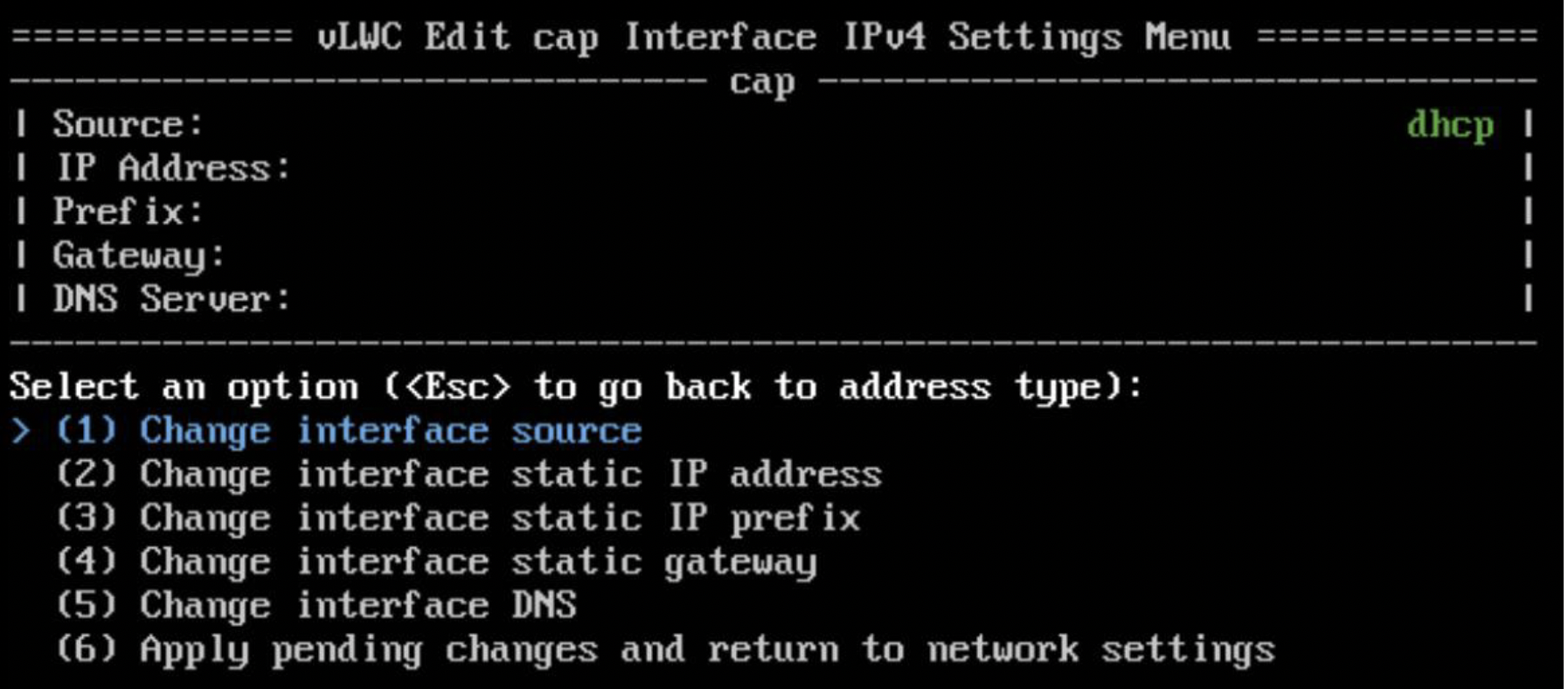Viewport: 1568px width, 689px height.
Task: Click the Gateway field label
Action: click(x=138, y=256)
